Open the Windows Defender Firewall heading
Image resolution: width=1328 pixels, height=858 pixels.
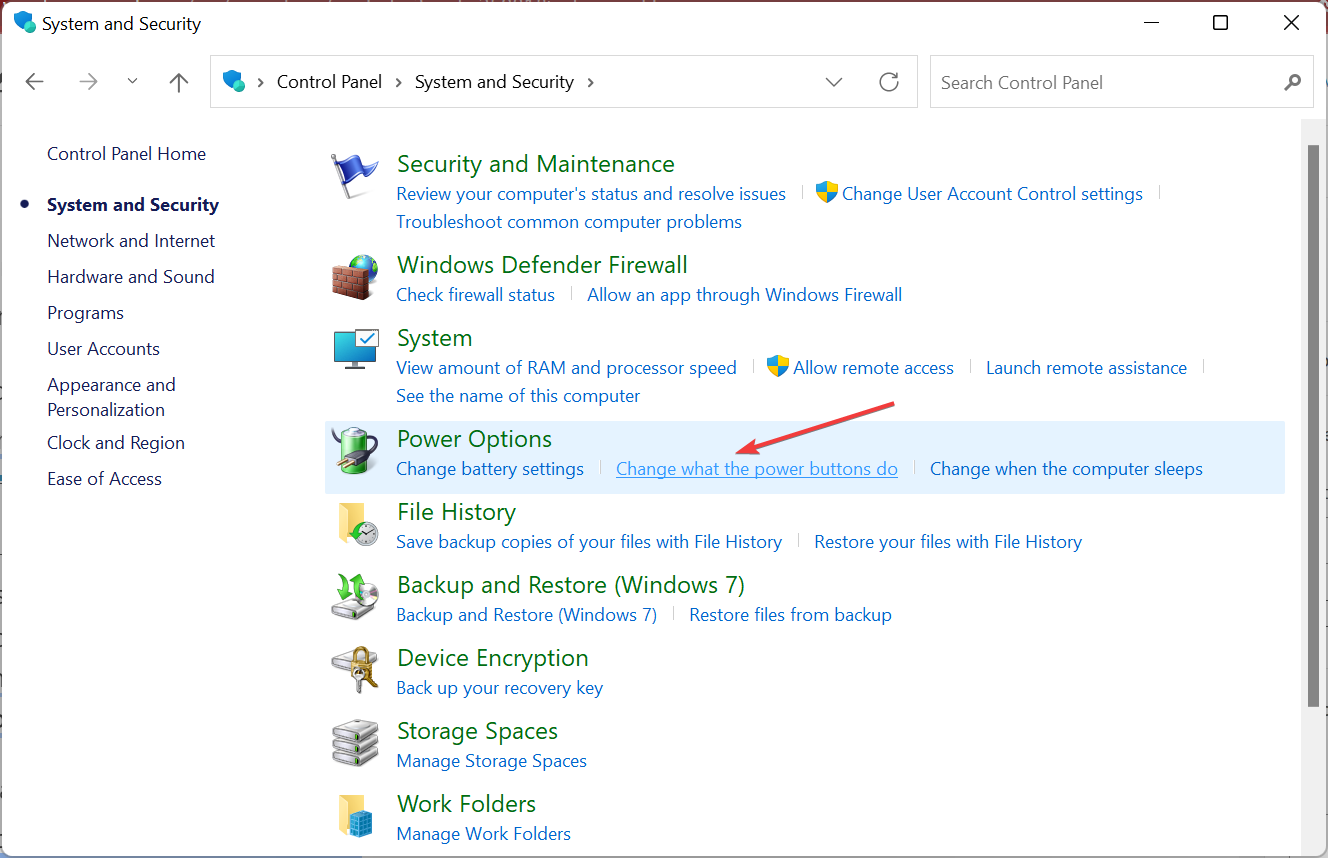(x=542, y=265)
